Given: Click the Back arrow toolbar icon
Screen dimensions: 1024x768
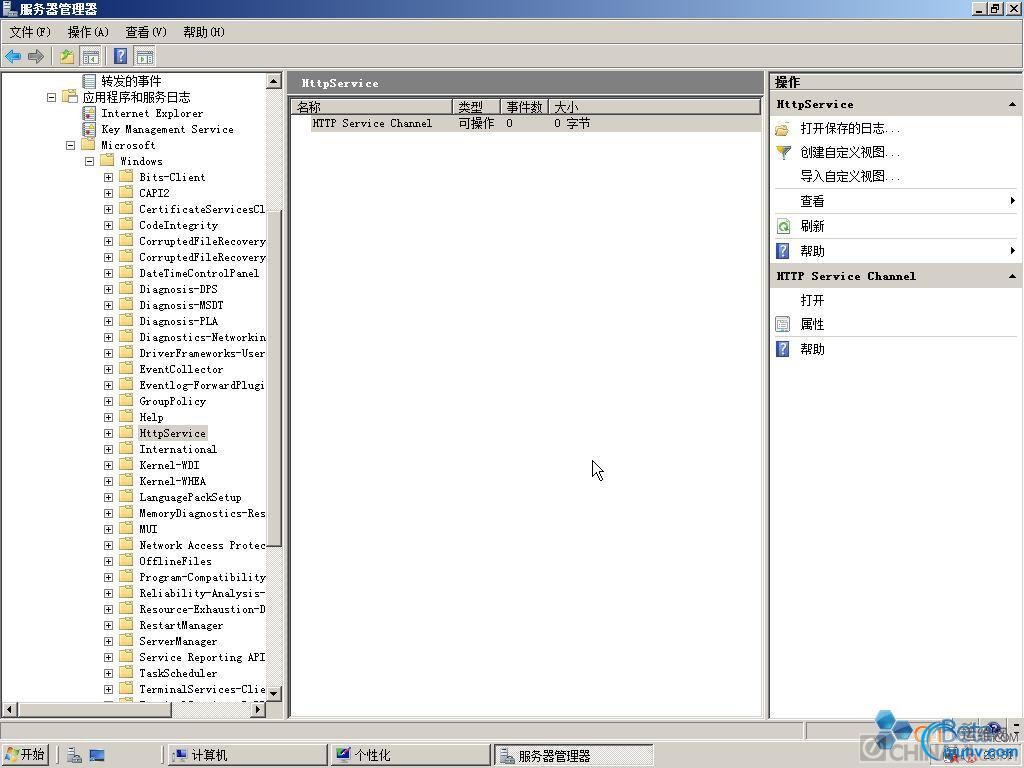Looking at the screenshot, I should tap(13, 56).
